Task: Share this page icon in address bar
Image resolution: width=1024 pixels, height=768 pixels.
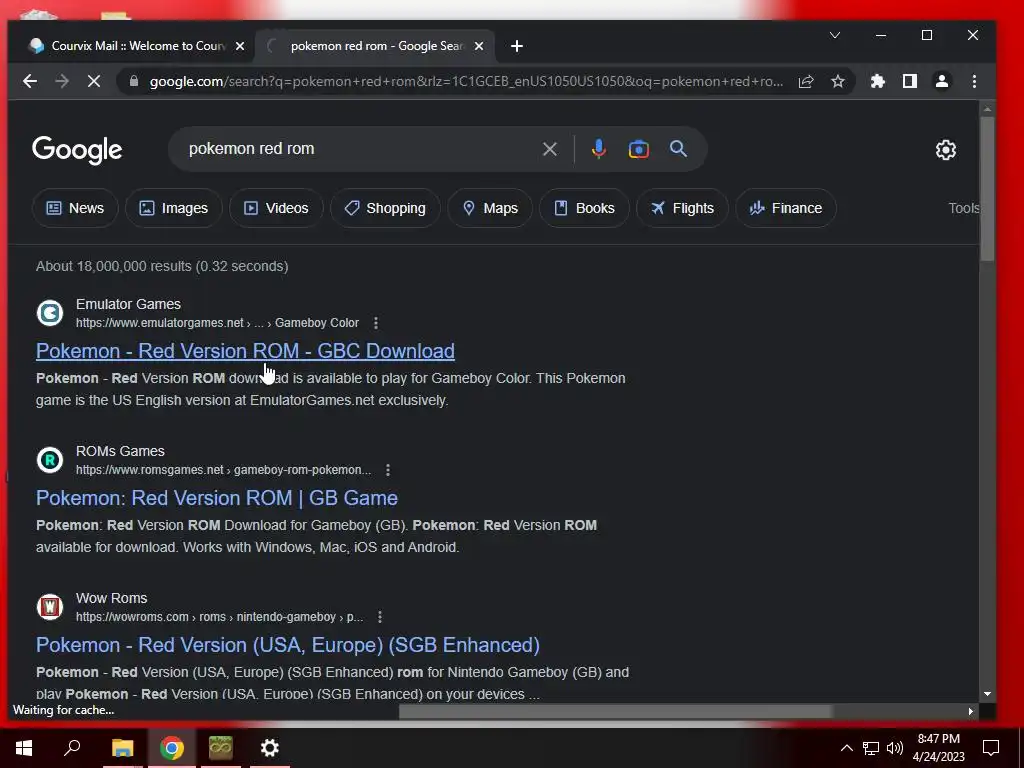Action: pos(806,81)
